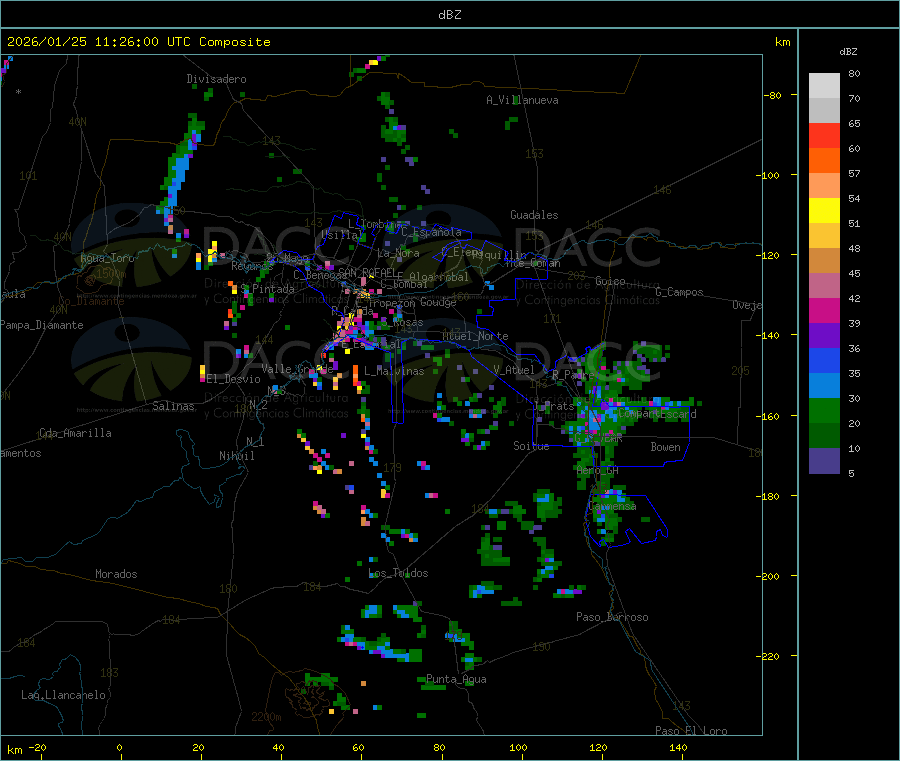The width and height of the screenshot is (900, 761).
Task: Click the 'Soitue' map label
Action: point(531,446)
